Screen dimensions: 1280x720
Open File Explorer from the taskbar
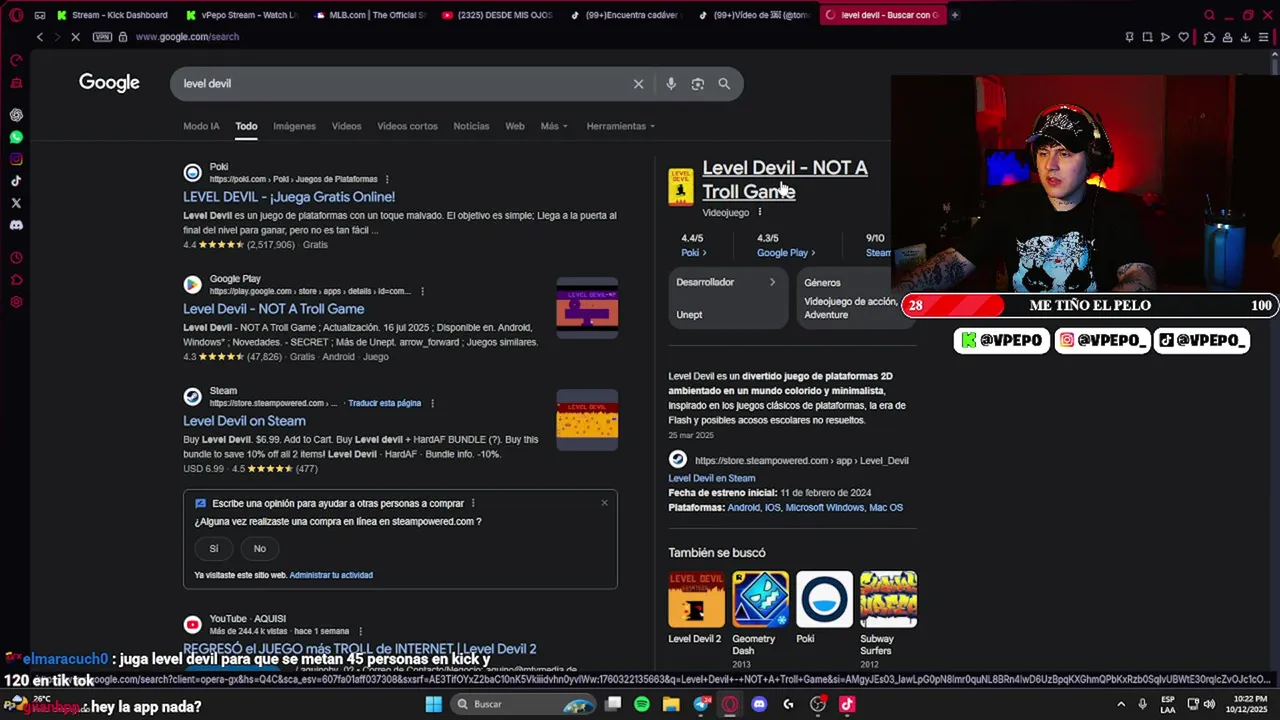[671, 704]
